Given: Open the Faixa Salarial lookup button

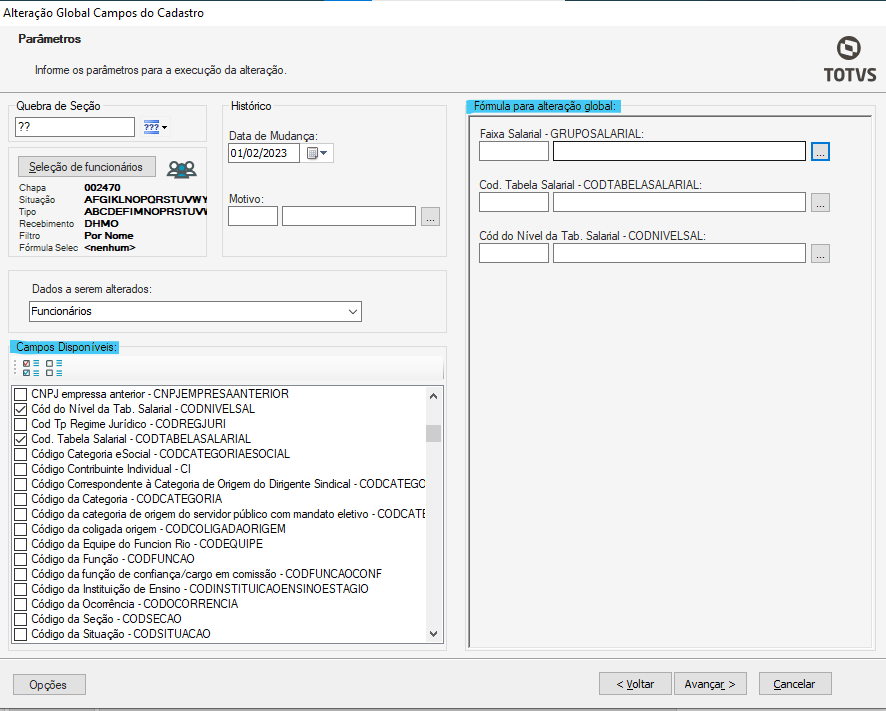Looking at the screenshot, I should (820, 152).
